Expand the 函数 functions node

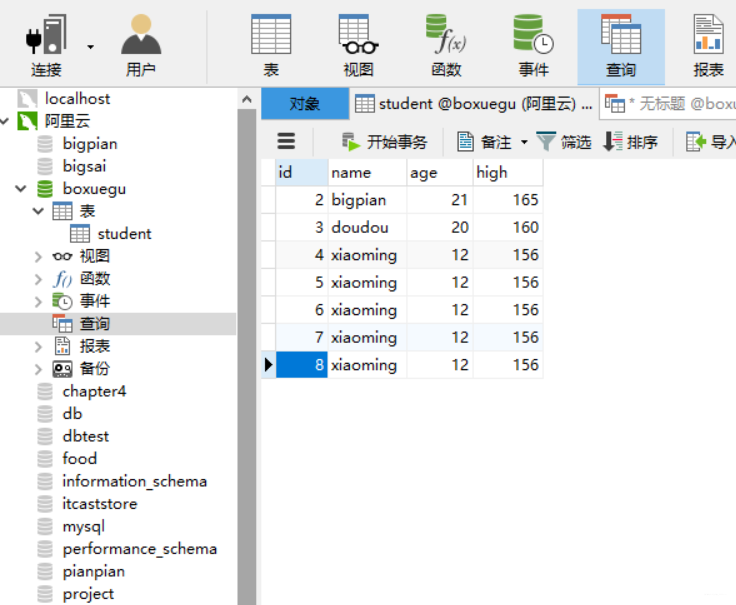click(38, 279)
